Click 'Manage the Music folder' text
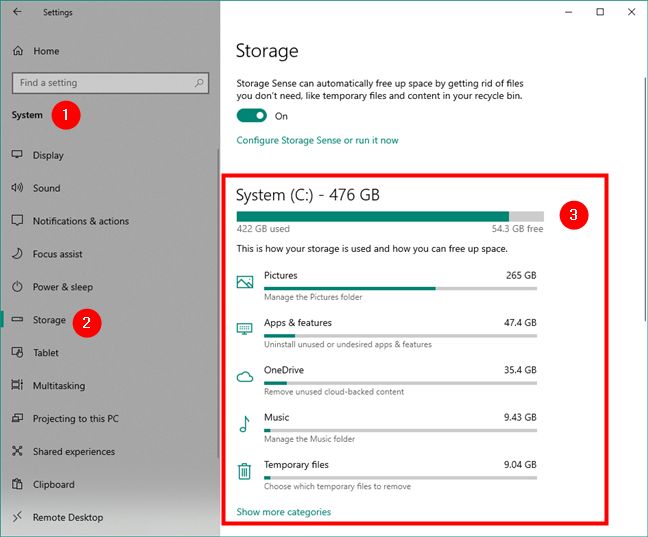648x537 pixels. [x=309, y=439]
